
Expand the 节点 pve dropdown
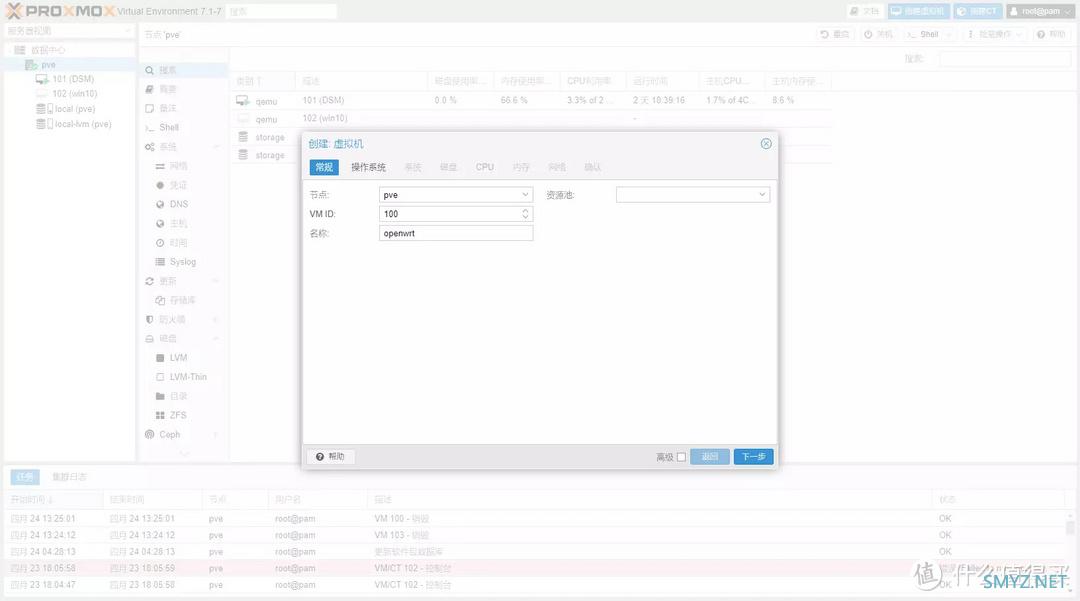point(525,195)
